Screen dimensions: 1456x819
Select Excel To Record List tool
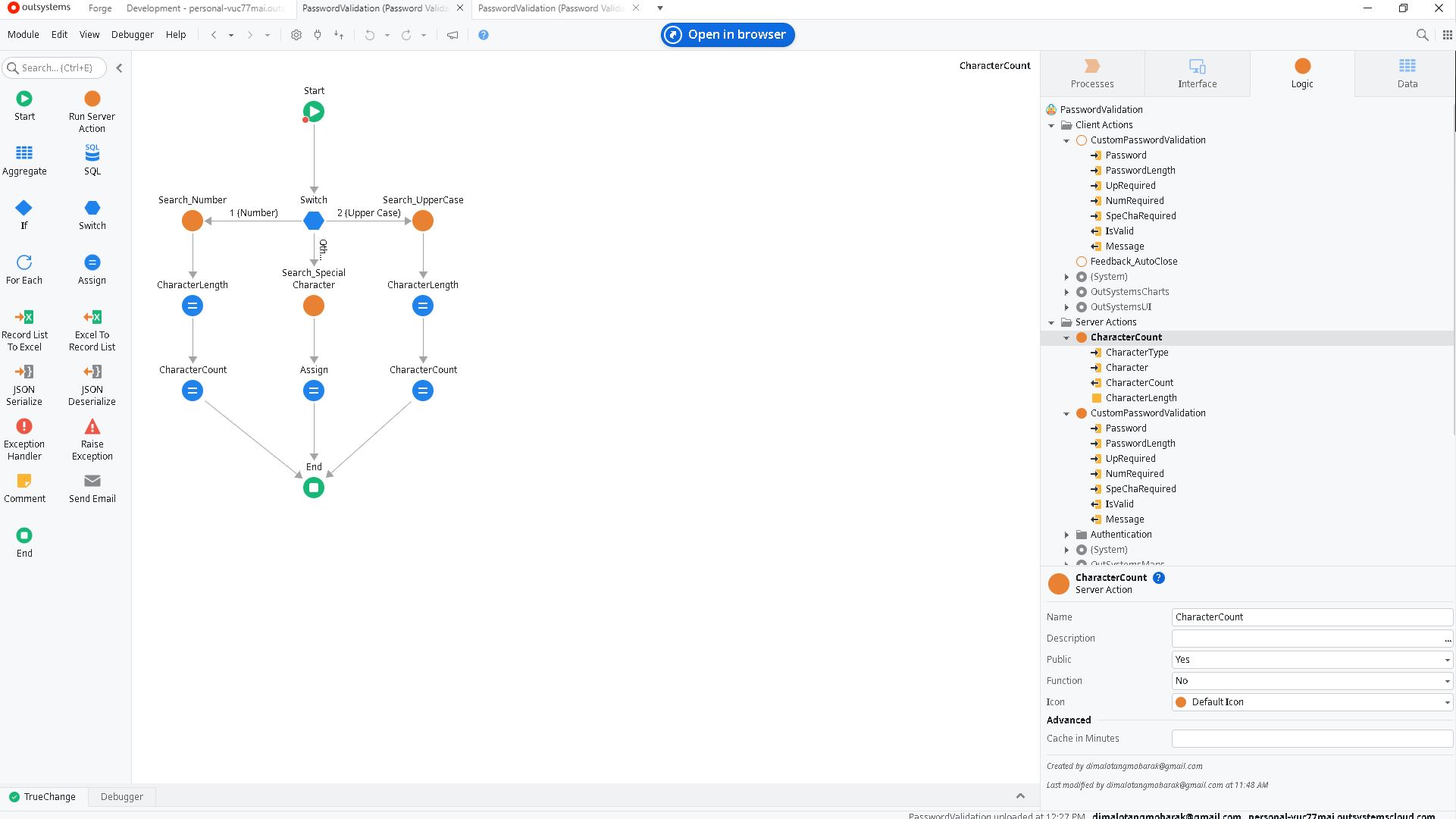click(x=92, y=330)
